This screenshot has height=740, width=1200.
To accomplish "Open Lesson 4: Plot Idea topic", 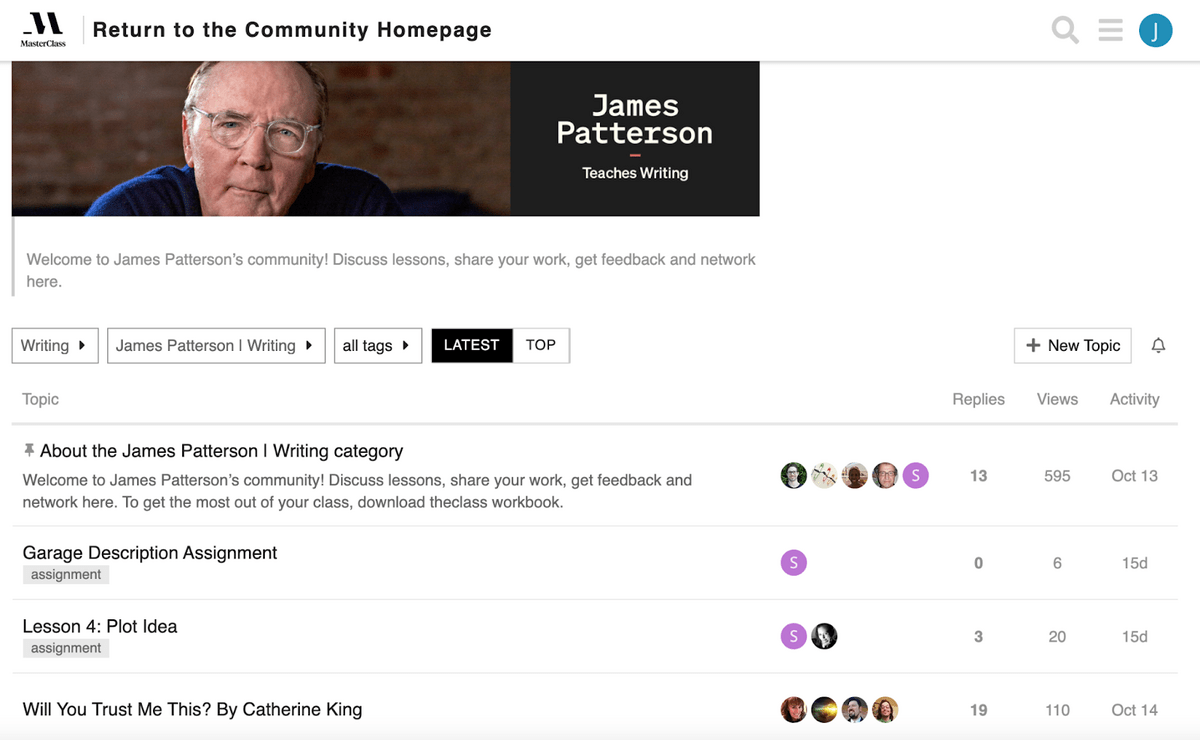I will pos(100,627).
